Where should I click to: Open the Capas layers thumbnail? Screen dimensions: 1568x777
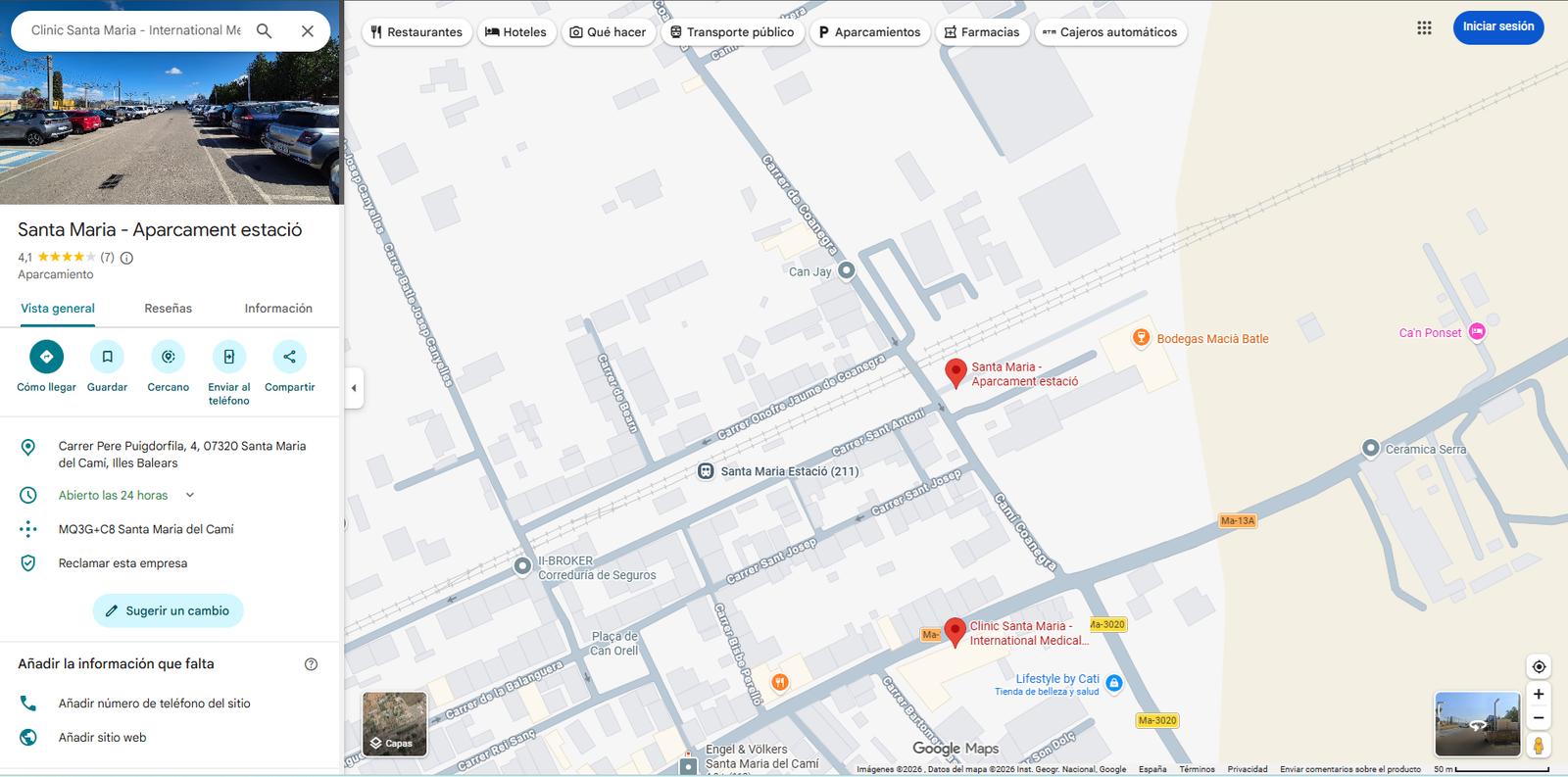pyautogui.click(x=394, y=723)
